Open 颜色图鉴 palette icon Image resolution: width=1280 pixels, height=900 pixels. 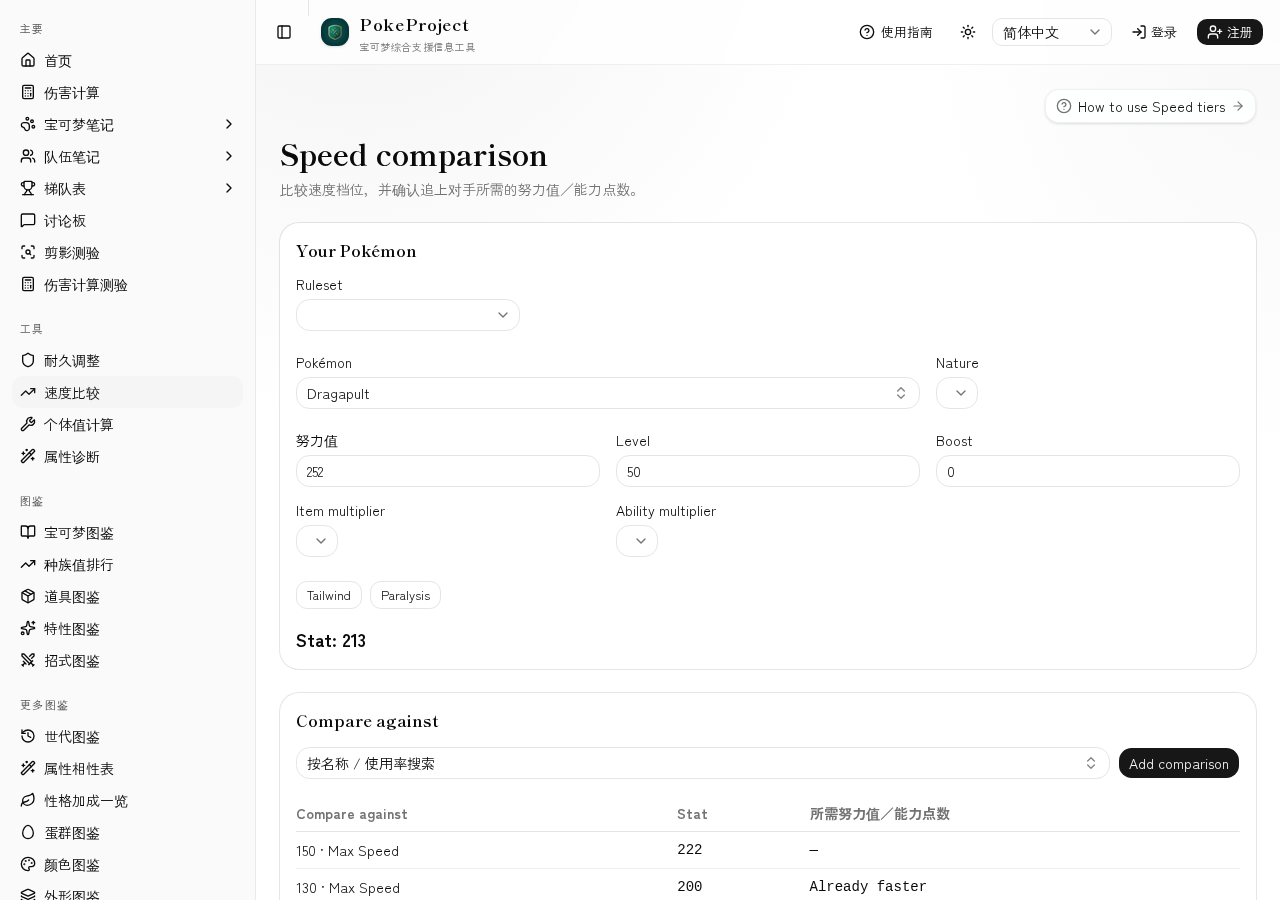[x=28, y=864]
